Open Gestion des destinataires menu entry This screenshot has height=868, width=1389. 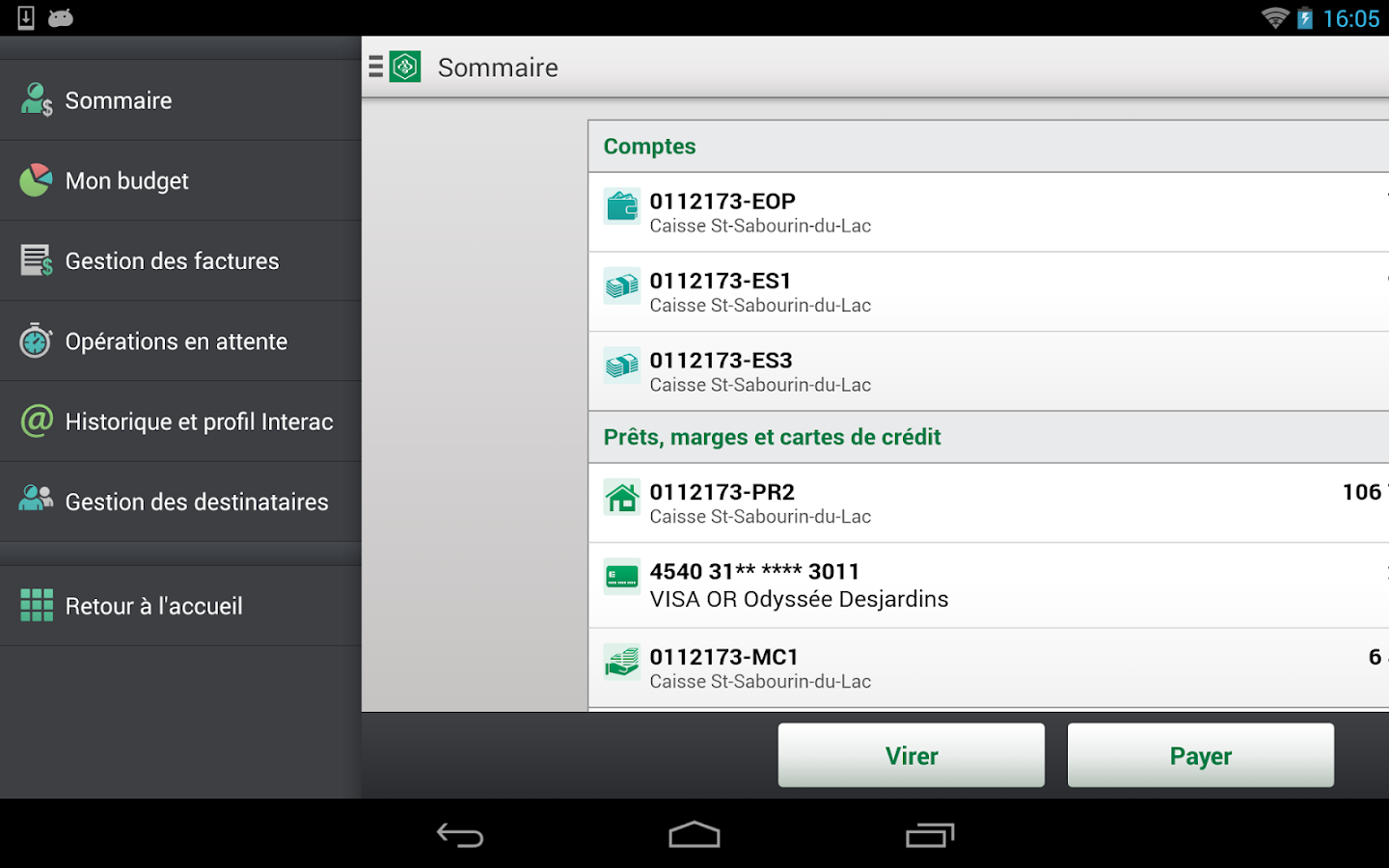point(180,502)
